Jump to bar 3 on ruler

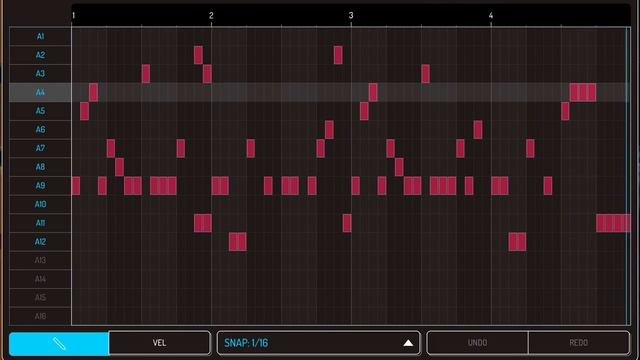[x=351, y=16]
